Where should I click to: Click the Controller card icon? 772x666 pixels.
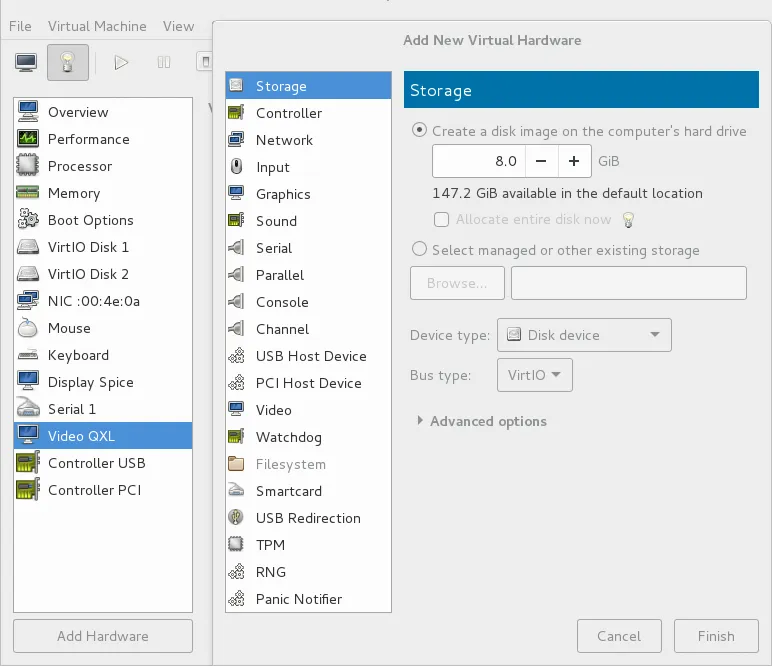point(236,113)
